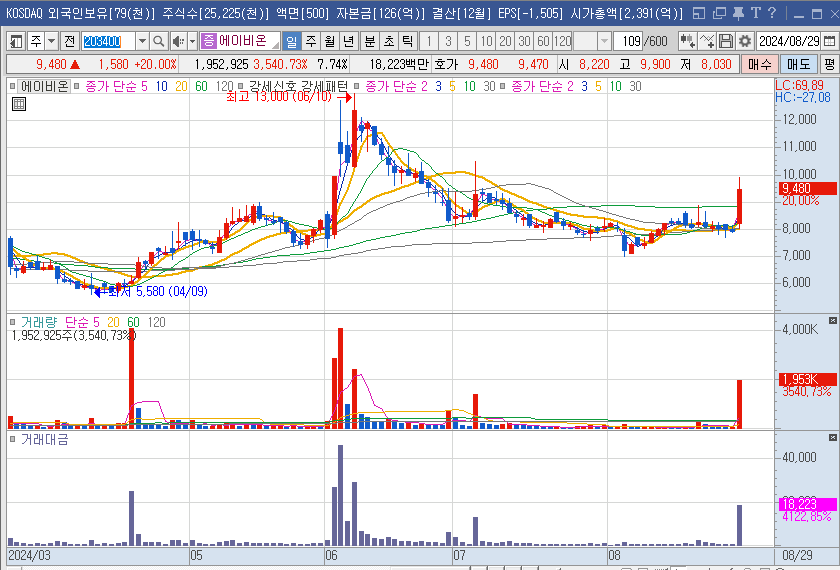Choose interval 60 button
The height and width of the screenshot is (570, 840).
(543, 41)
